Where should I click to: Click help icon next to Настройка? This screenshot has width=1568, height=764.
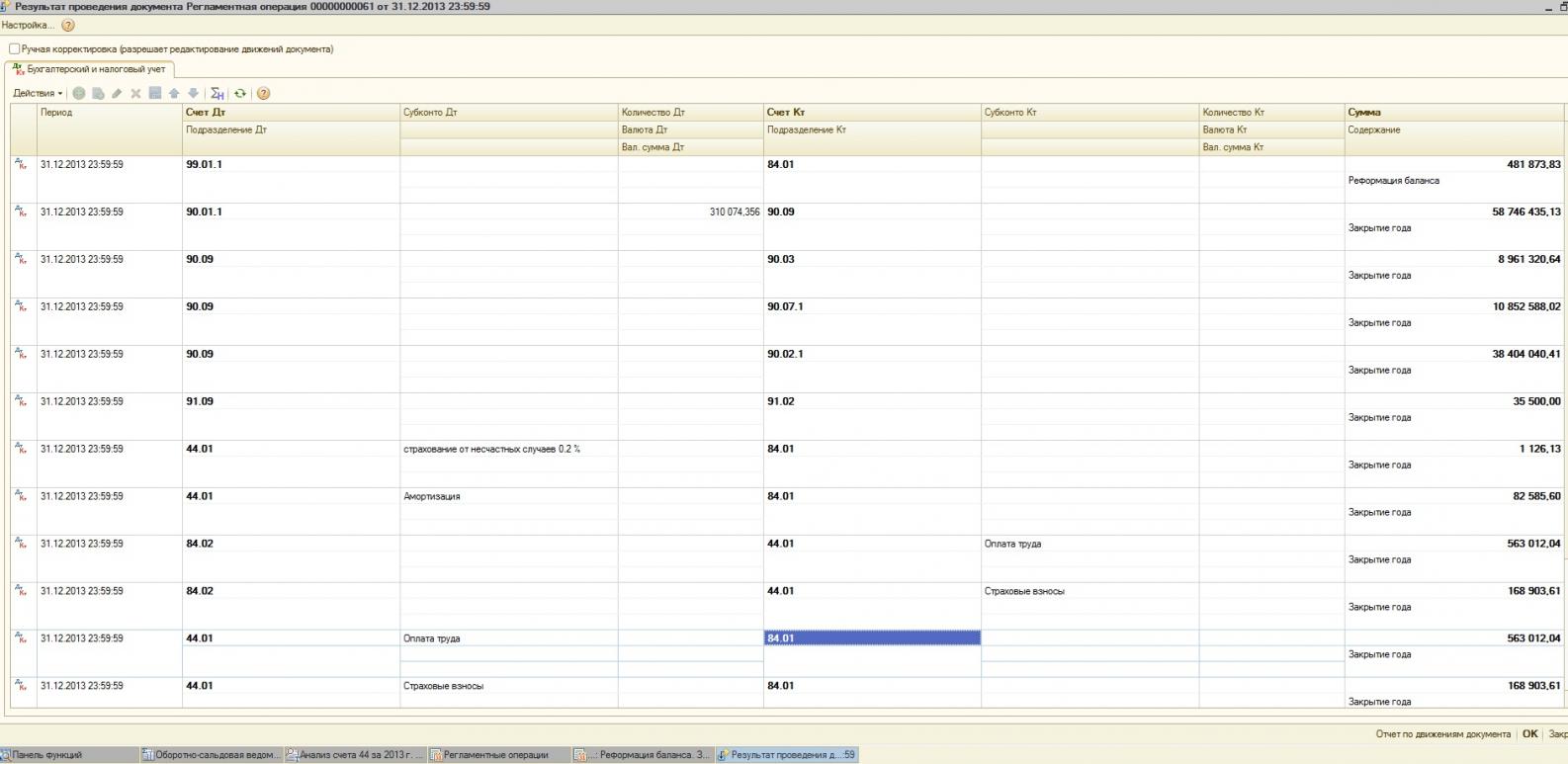point(68,26)
